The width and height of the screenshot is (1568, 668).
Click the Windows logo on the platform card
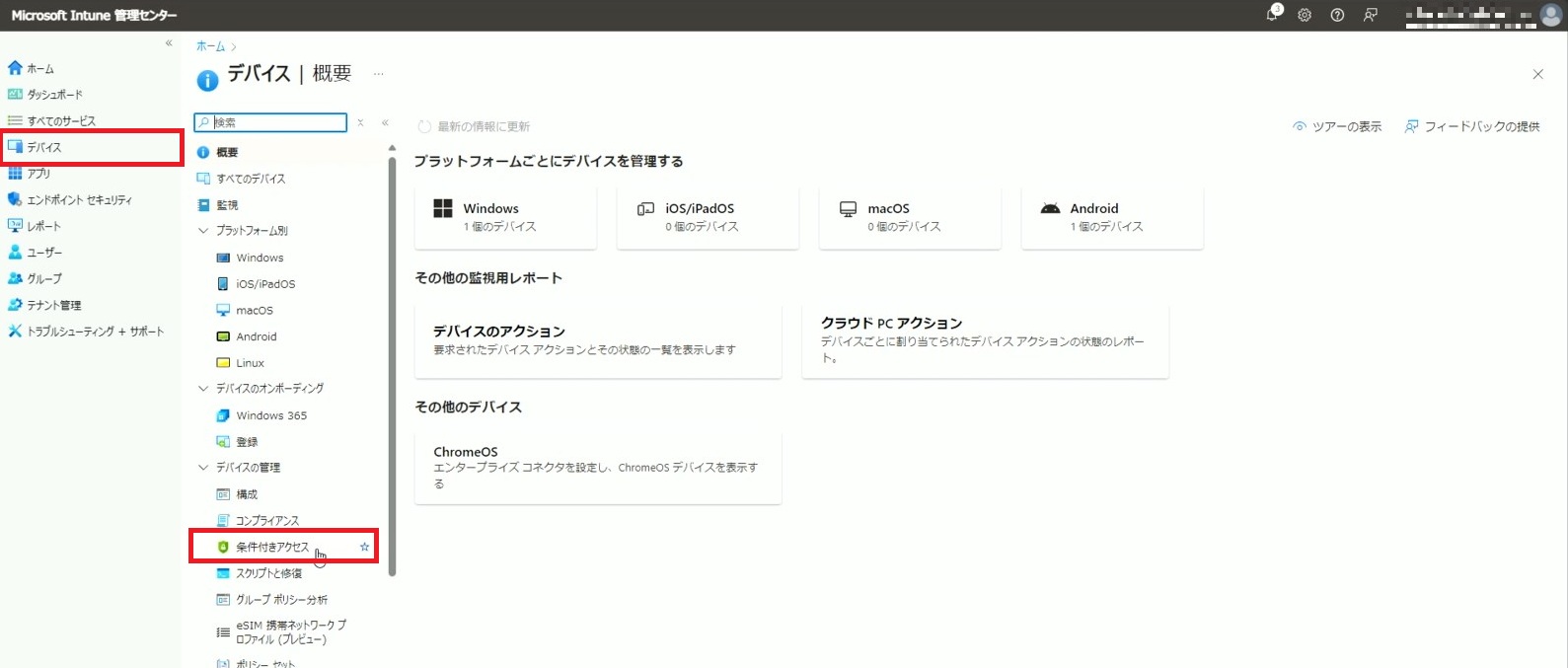coord(443,208)
